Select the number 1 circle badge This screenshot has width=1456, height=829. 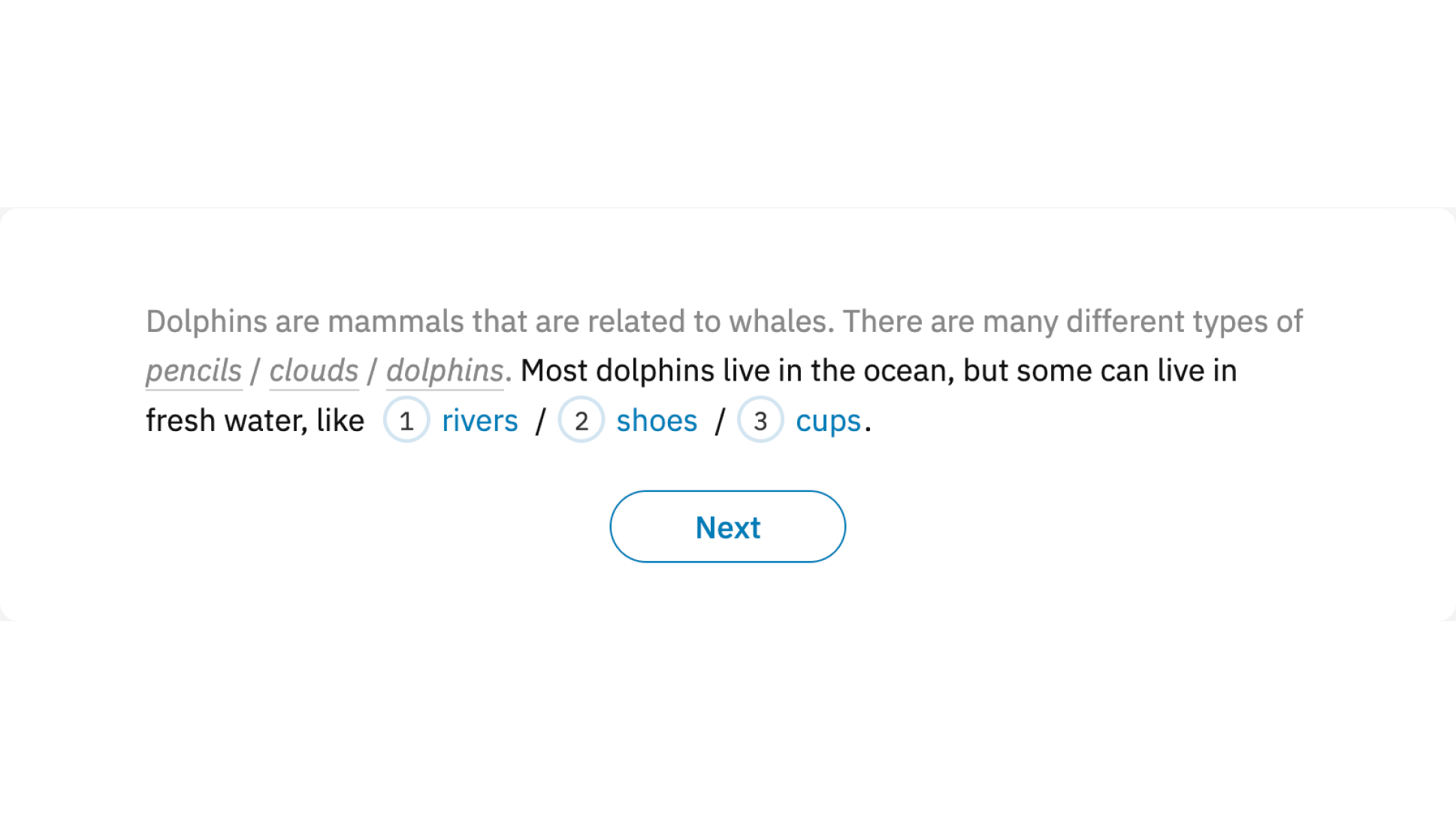[x=406, y=420]
